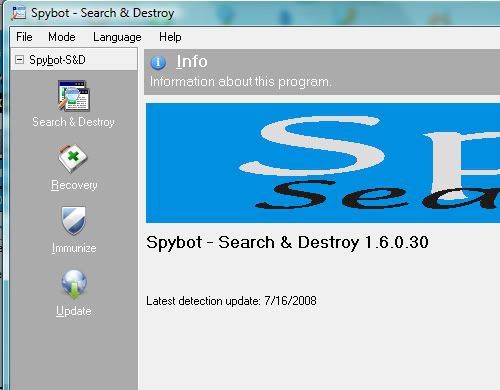Click the version text 1.6.0.30
This screenshot has width=500, height=390.
coord(396,242)
